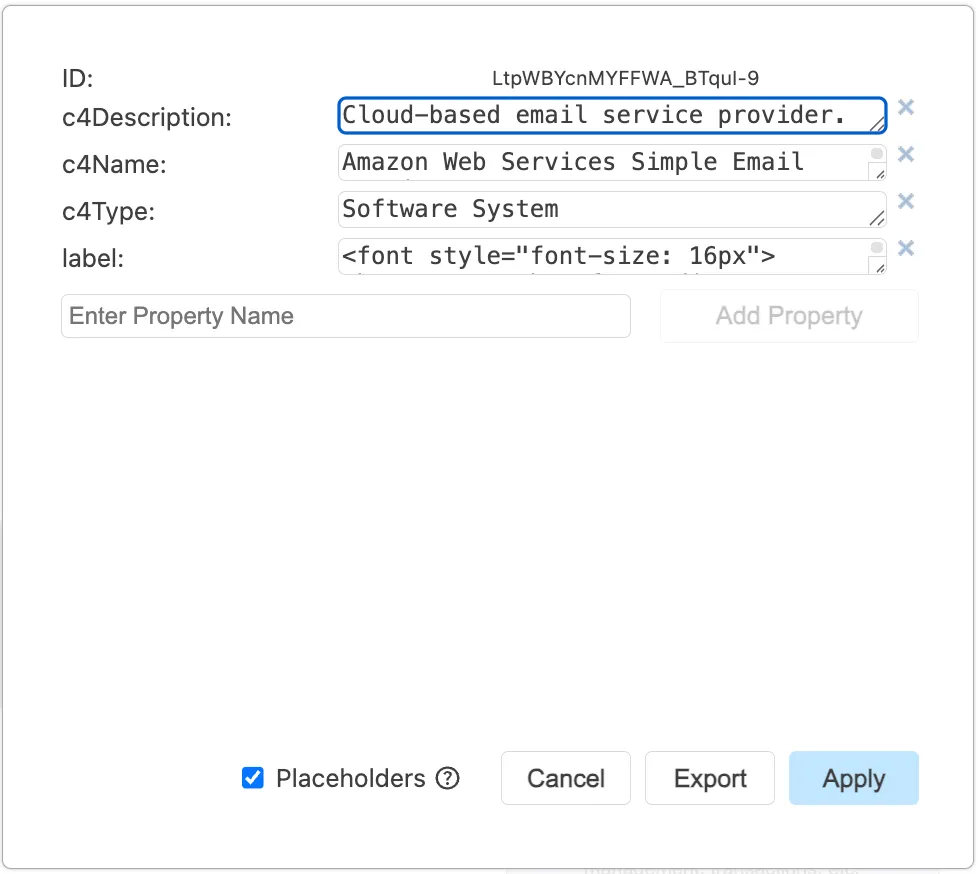This screenshot has width=978, height=874.
Task: Click the Add Property button
Action: click(788, 316)
